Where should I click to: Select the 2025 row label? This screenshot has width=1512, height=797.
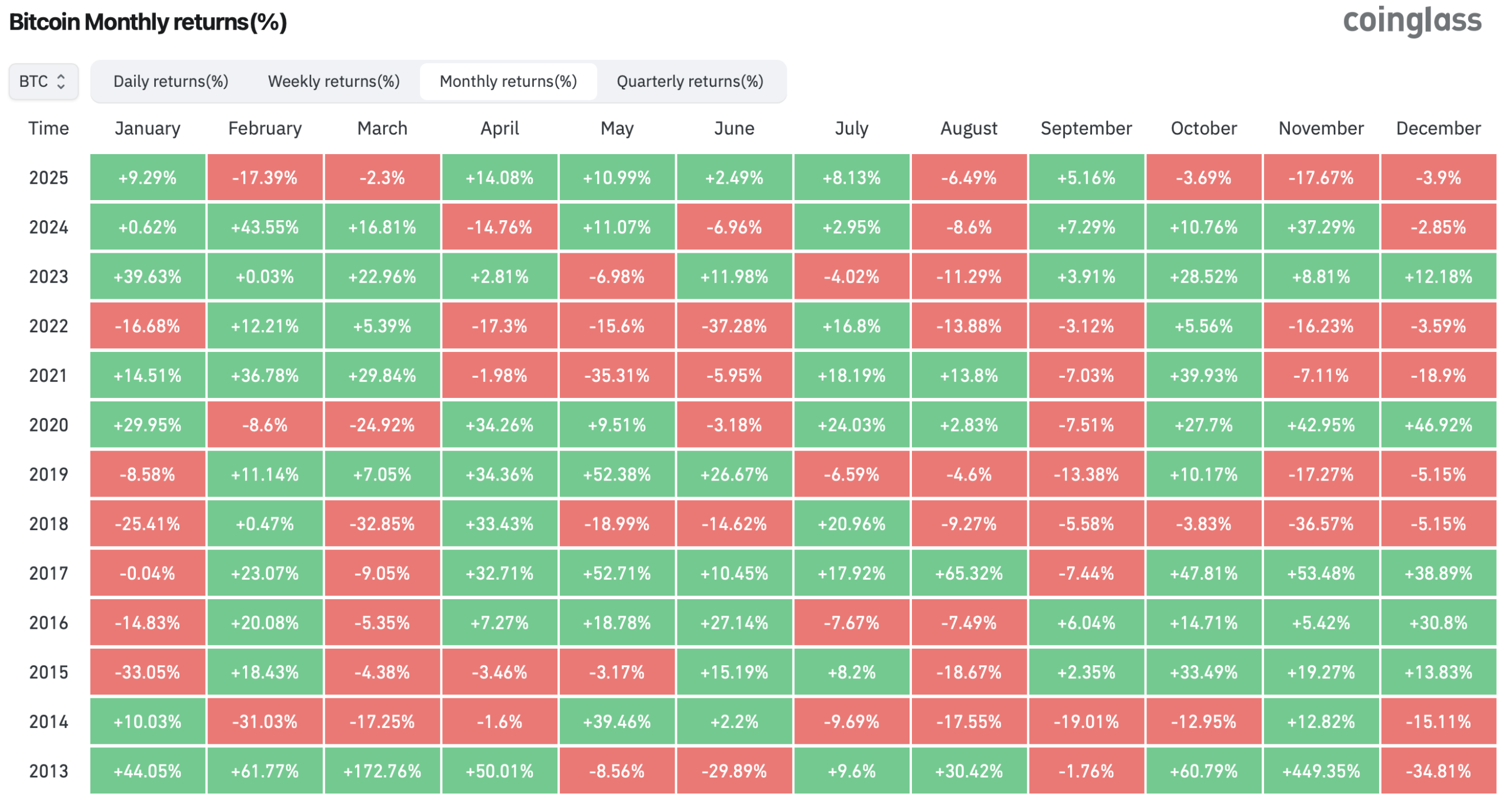[x=48, y=178]
